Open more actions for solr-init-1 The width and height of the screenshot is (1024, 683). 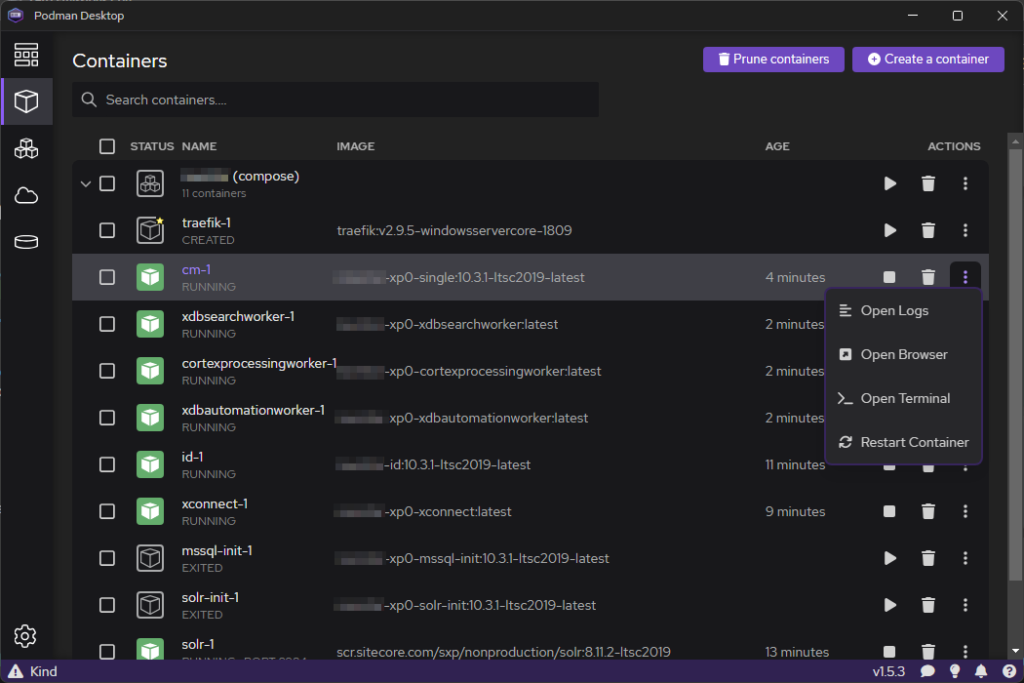(x=965, y=605)
